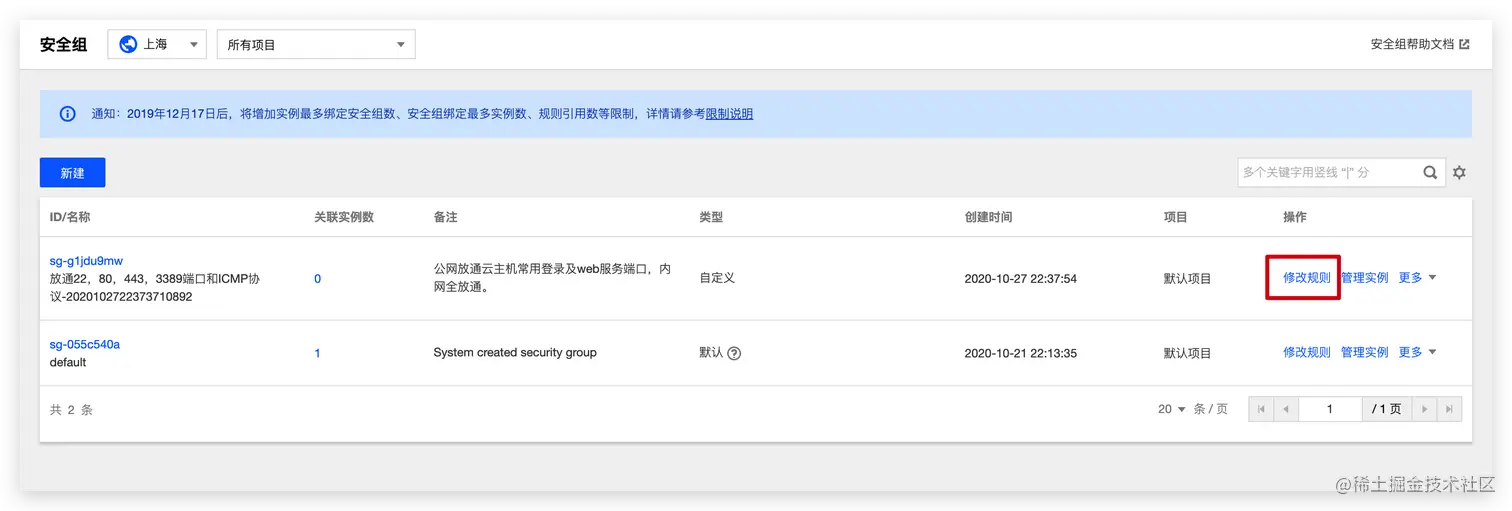Click the blue 新建 button

coord(72,172)
